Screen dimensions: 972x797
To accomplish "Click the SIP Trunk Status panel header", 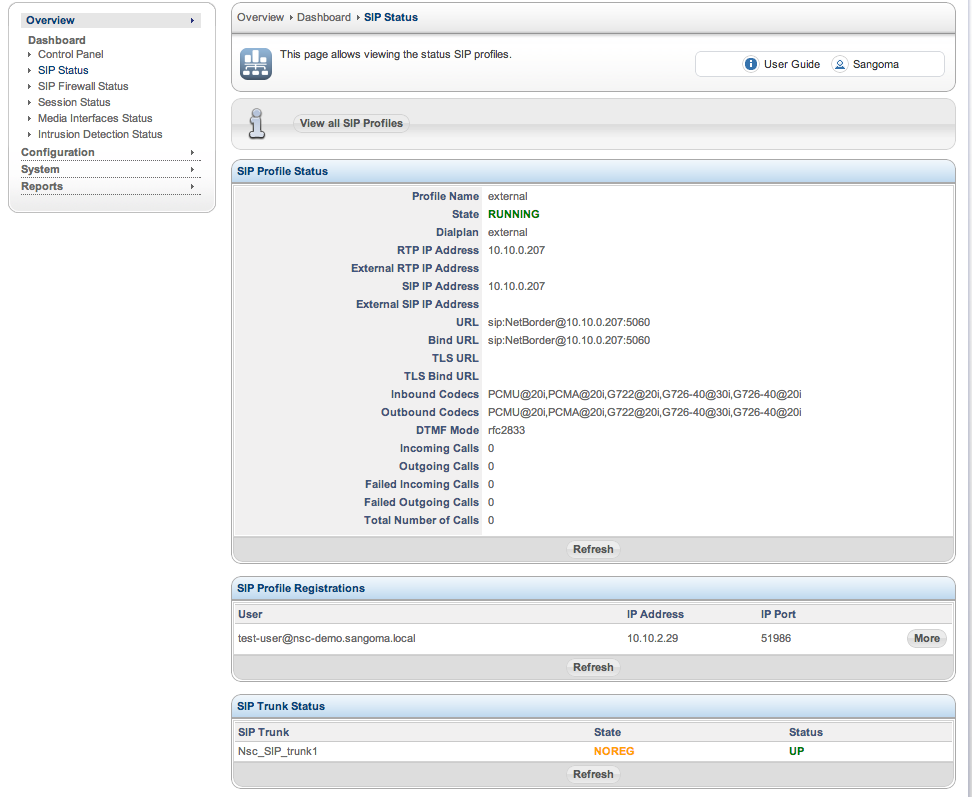I will pos(593,707).
